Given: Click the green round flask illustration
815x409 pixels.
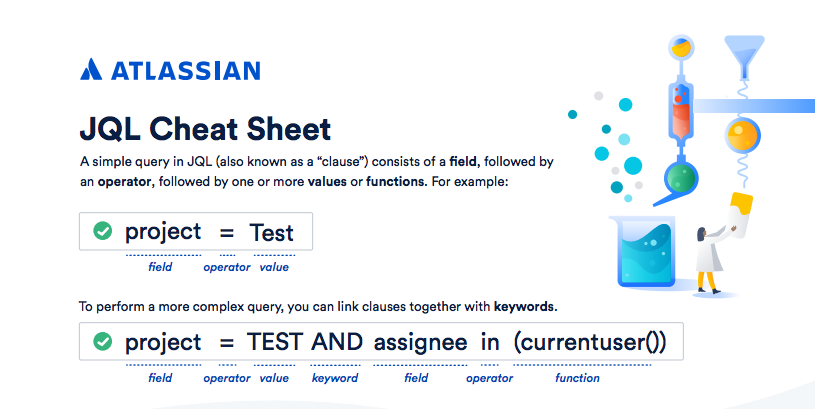Looking at the screenshot, I should click(681, 177).
